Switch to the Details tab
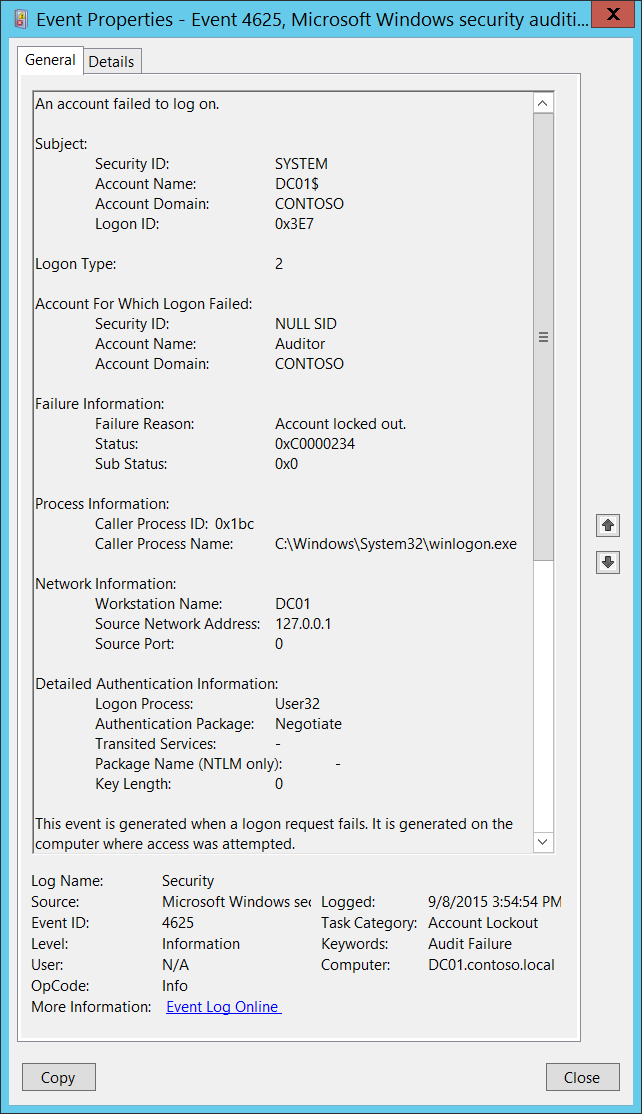Screen dimensions: 642x1114 [111, 61]
